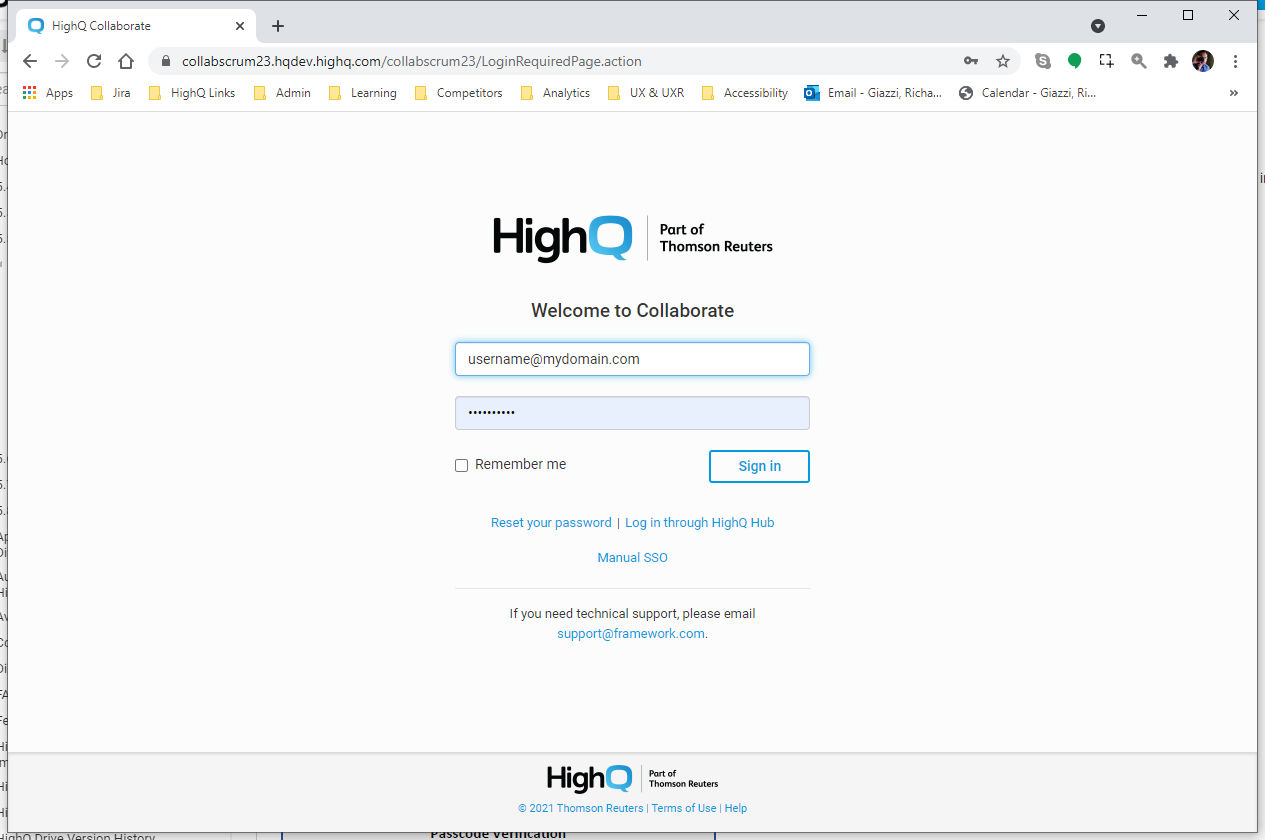The image size is (1265, 840).
Task: Open the Chrome profile avatar
Action: (x=1203, y=61)
